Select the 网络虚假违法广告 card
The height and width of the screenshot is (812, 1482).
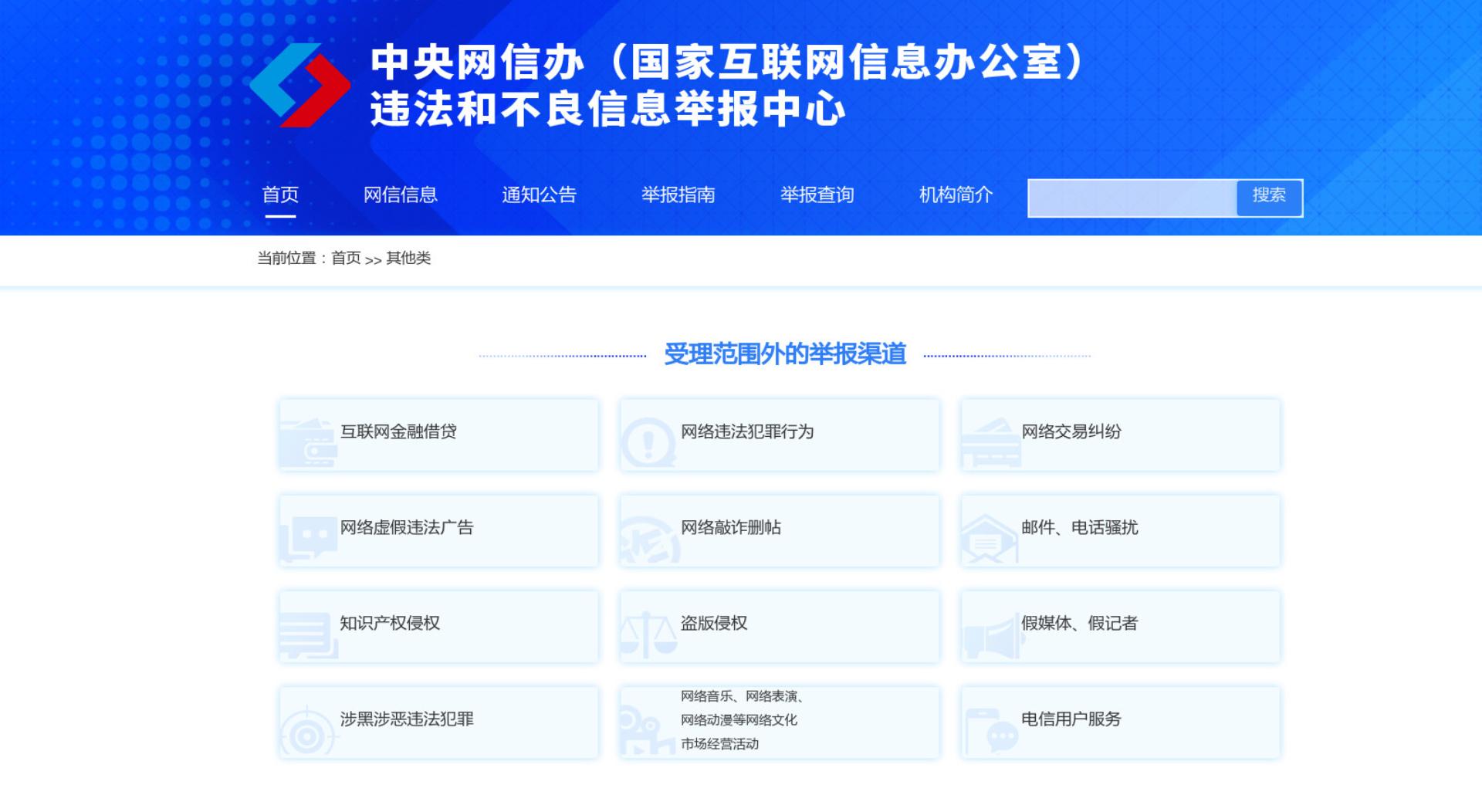pos(438,530)
